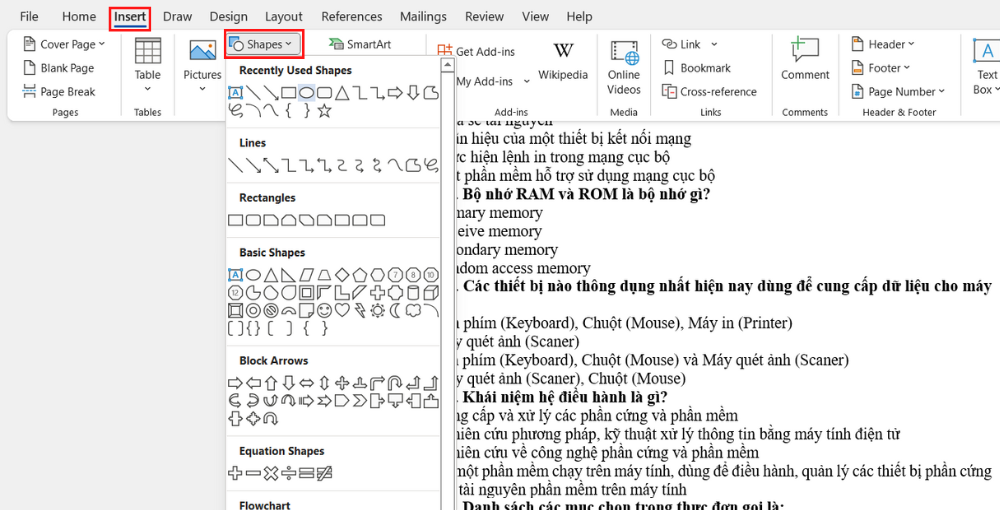Viewport: 1000px width, 510px height.
Task: Select the diamond shape in Basic Shapes
Action: pyautogui.click(x=342, y=275)
